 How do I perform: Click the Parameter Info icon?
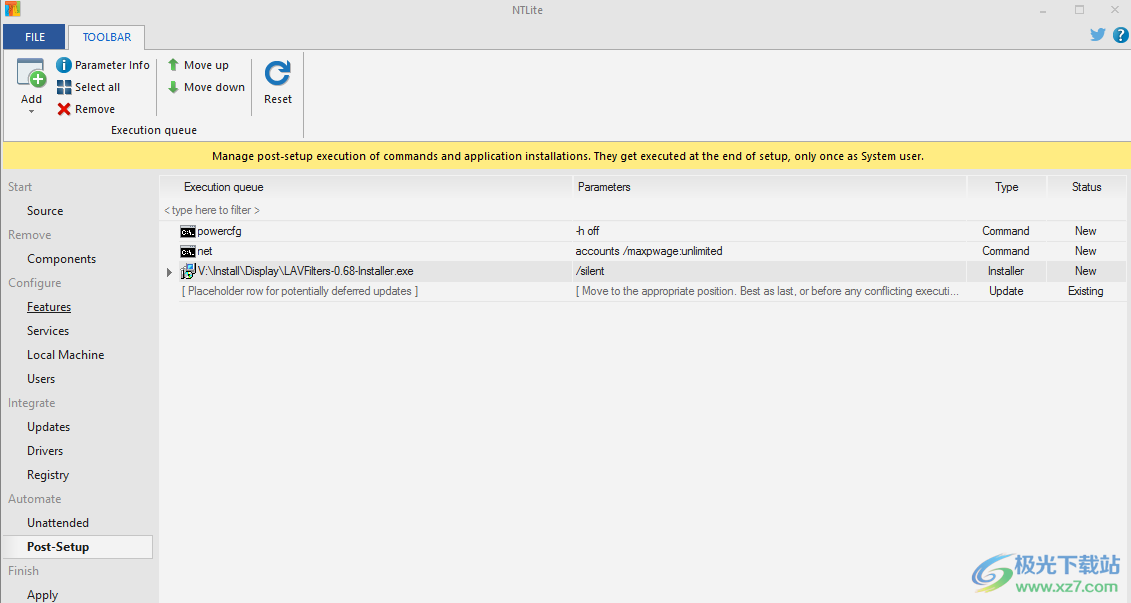64,65
